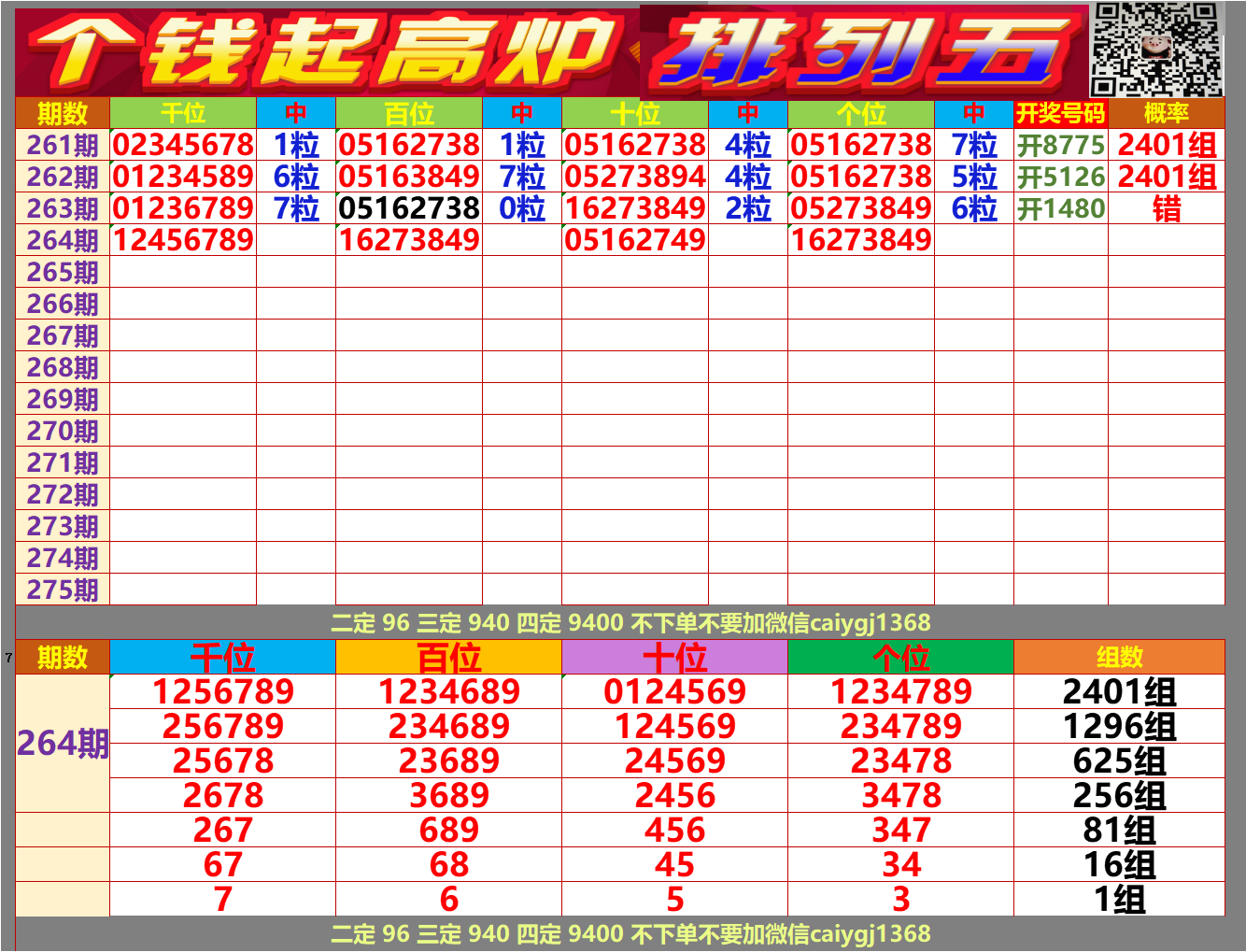Screen dimensions: 1246x952
Task: Click the red 开奖号码 header cell
Action: [x=1058, y=116]
